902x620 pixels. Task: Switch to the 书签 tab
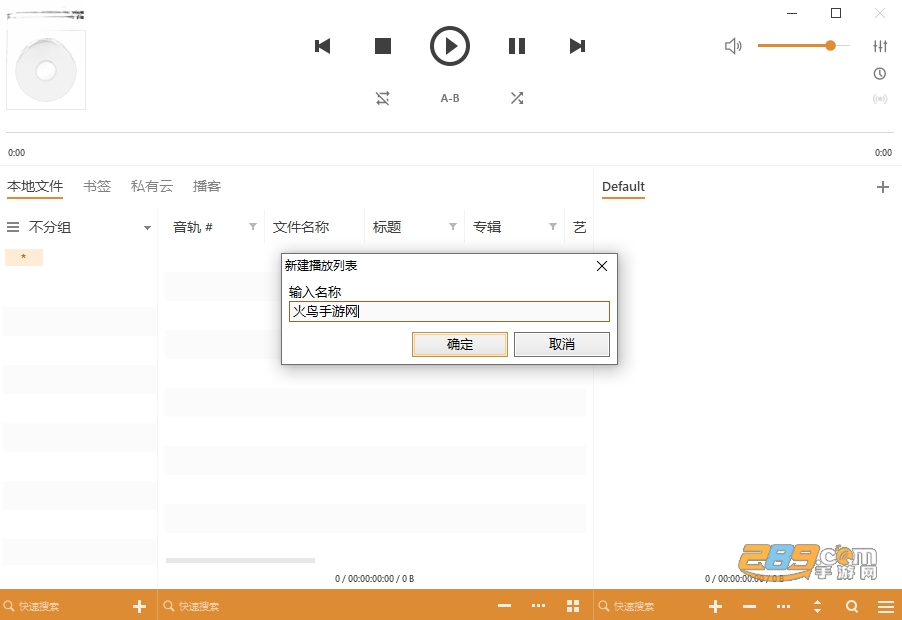click(x=97, y=186)
